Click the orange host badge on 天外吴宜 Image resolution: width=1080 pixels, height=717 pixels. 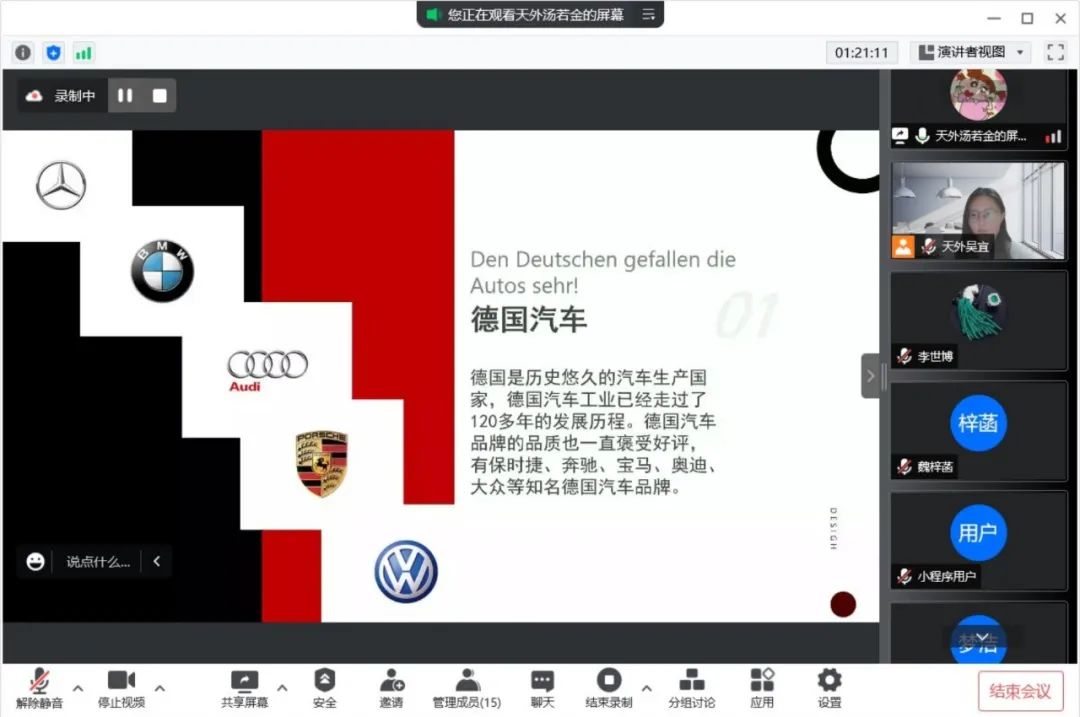coord(903,246)
